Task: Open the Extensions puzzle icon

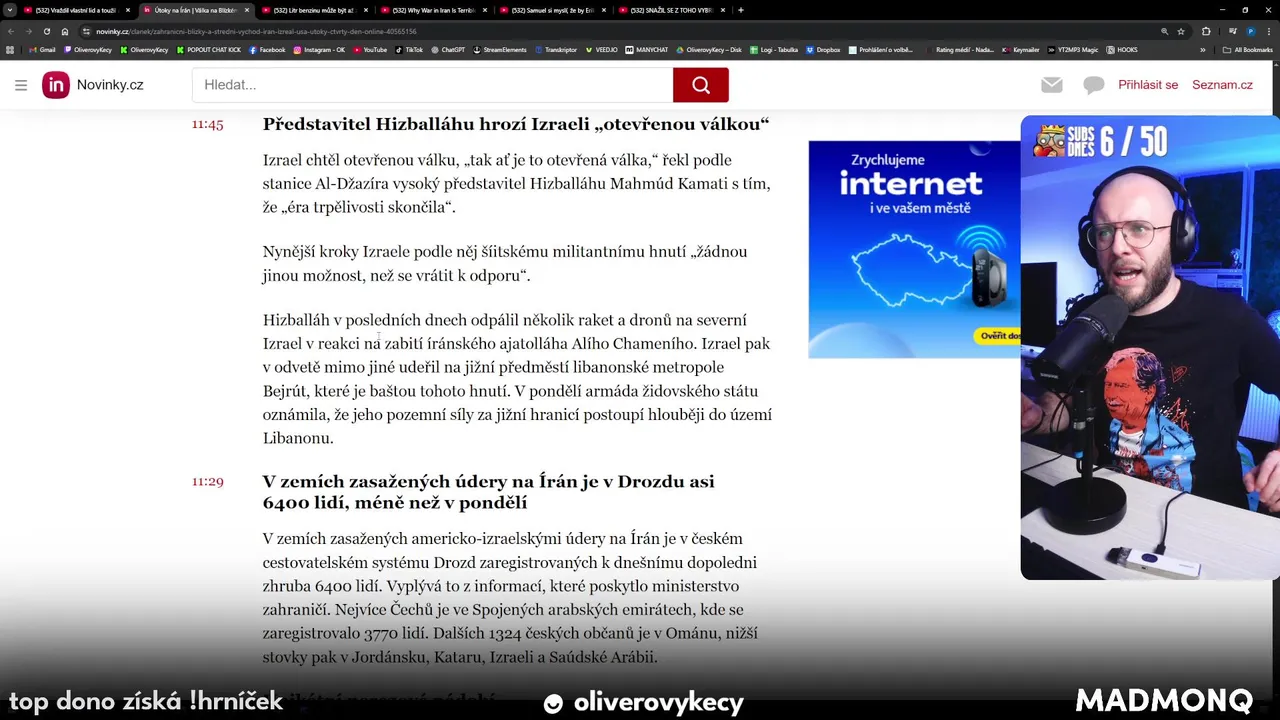Action: 1206,31
